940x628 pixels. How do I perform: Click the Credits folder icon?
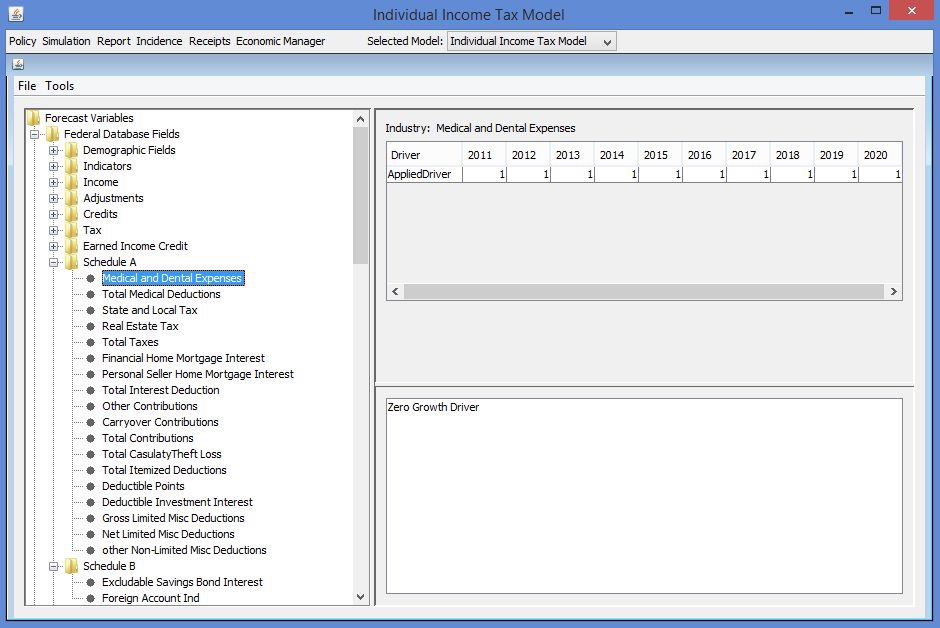72,214
